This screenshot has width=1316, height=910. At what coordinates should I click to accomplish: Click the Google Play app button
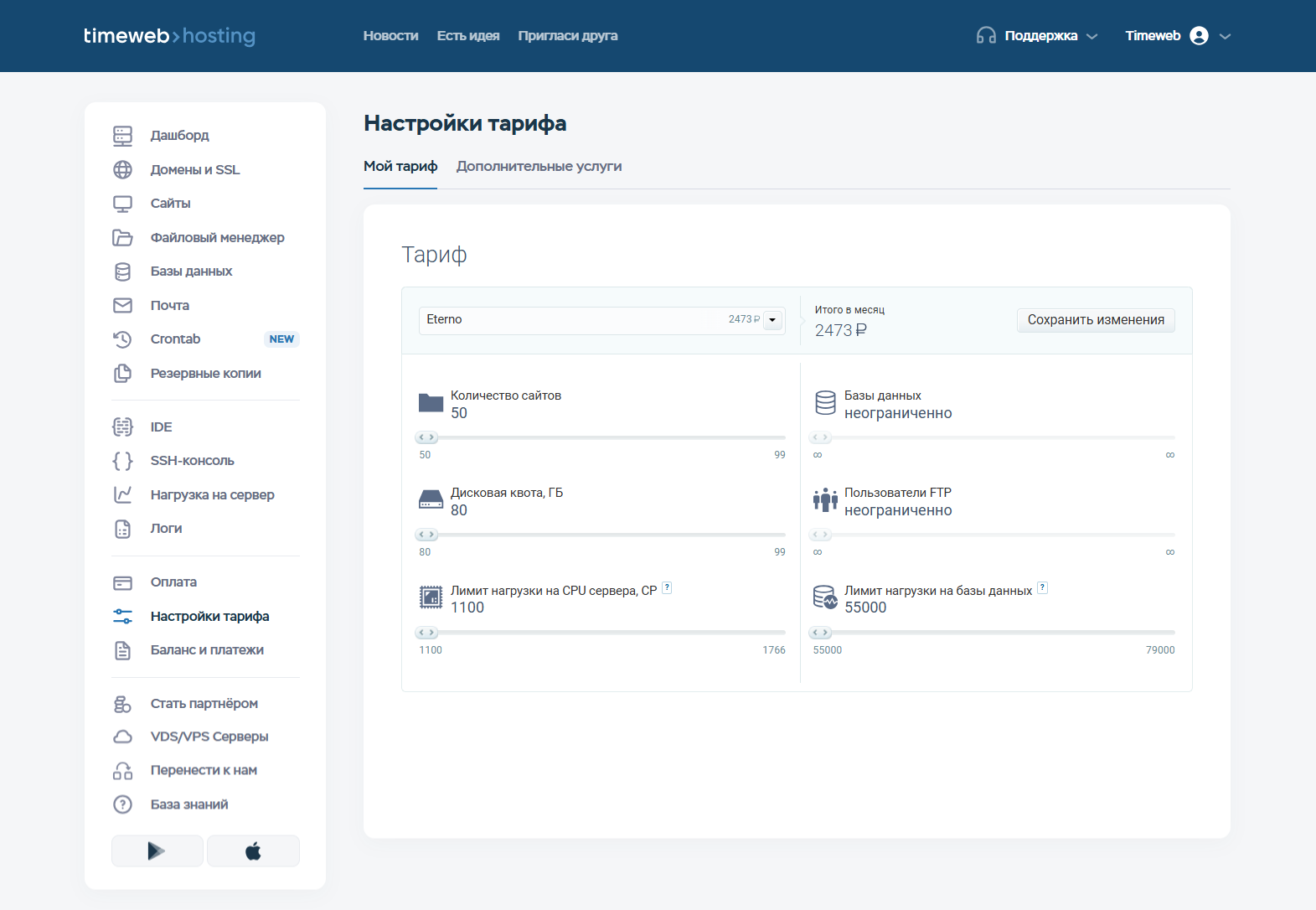point(157,851)
